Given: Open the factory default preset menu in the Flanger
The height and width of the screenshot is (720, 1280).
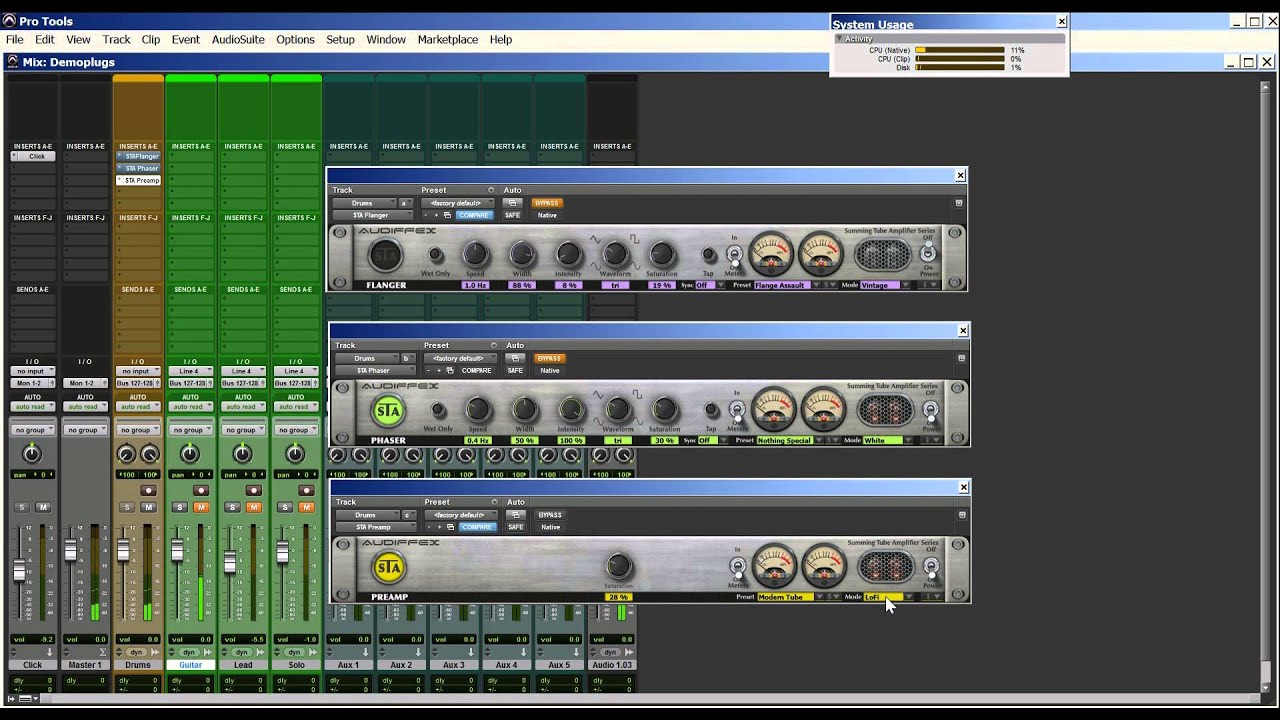Looking at the screenshot, I should coord(458,203).
